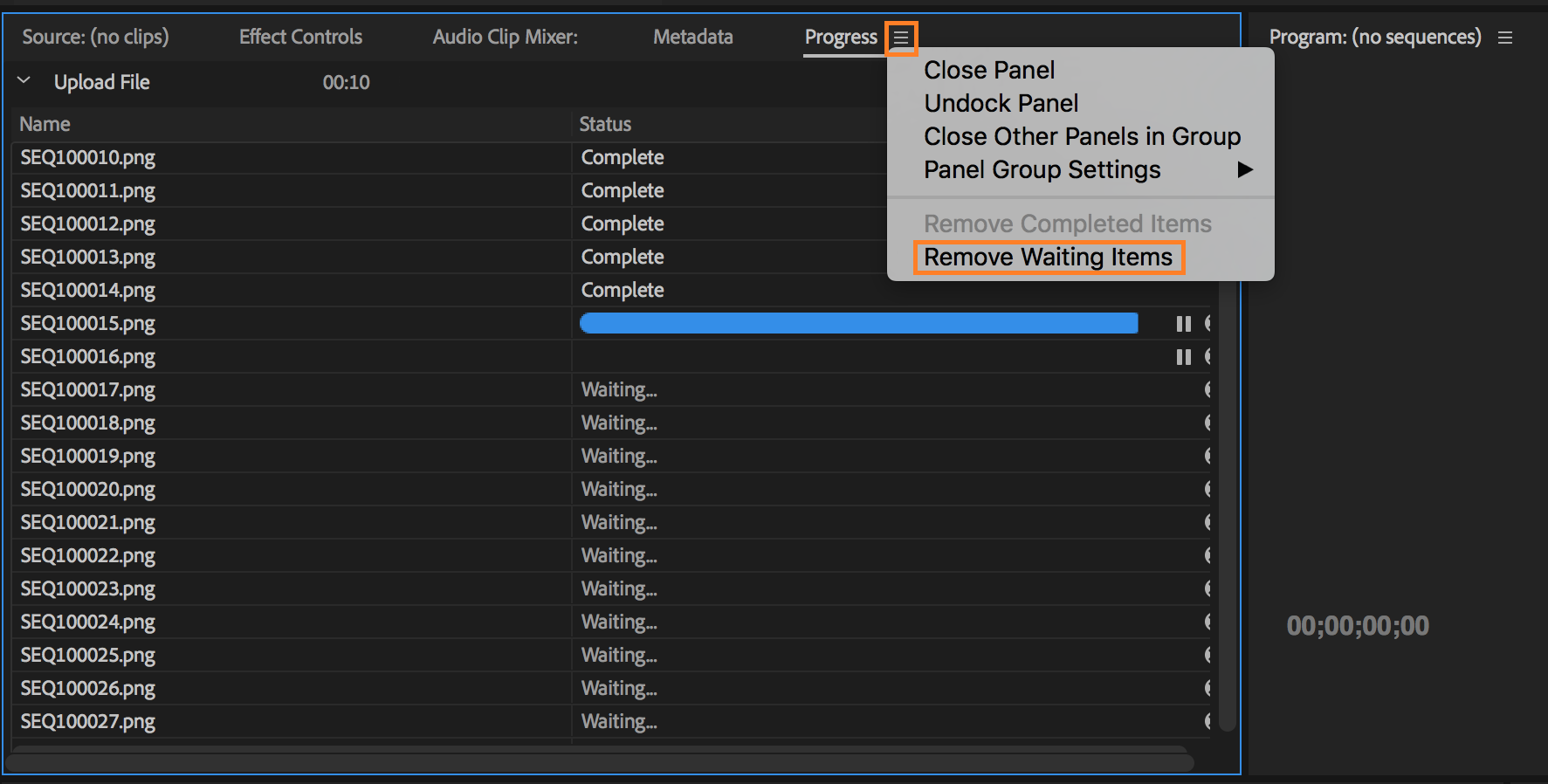Pause the SEQ100016.png upload
Screen dimensions: 1548x784
pos(1183,357)
